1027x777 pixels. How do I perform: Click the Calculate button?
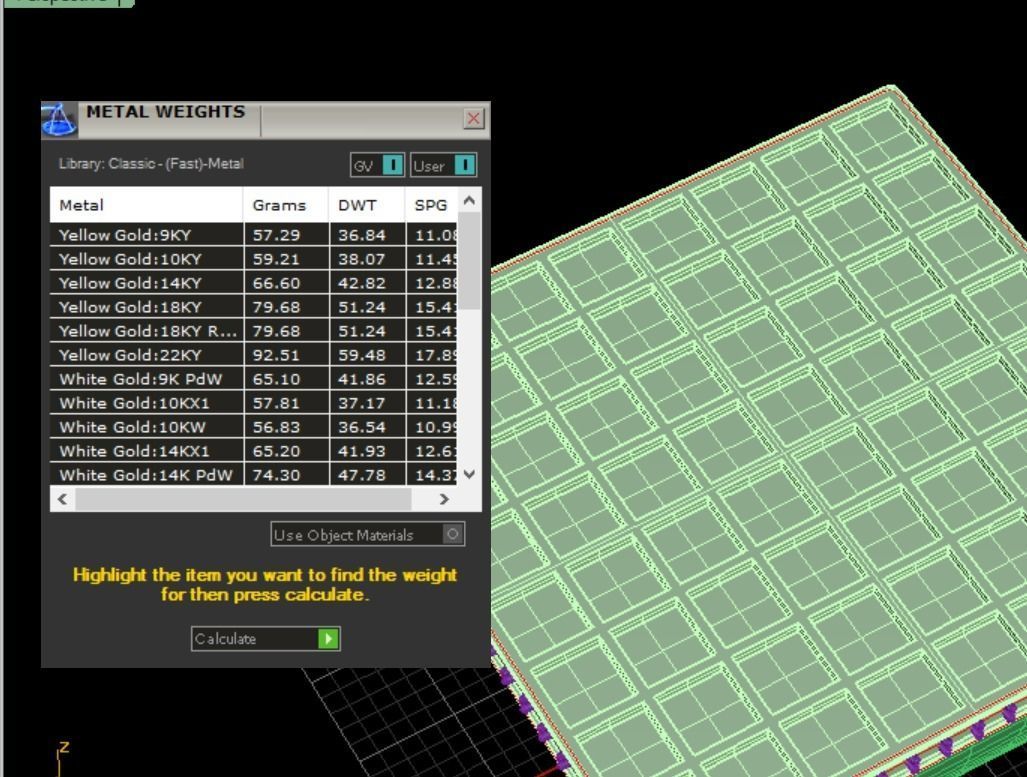coord(265,639)
